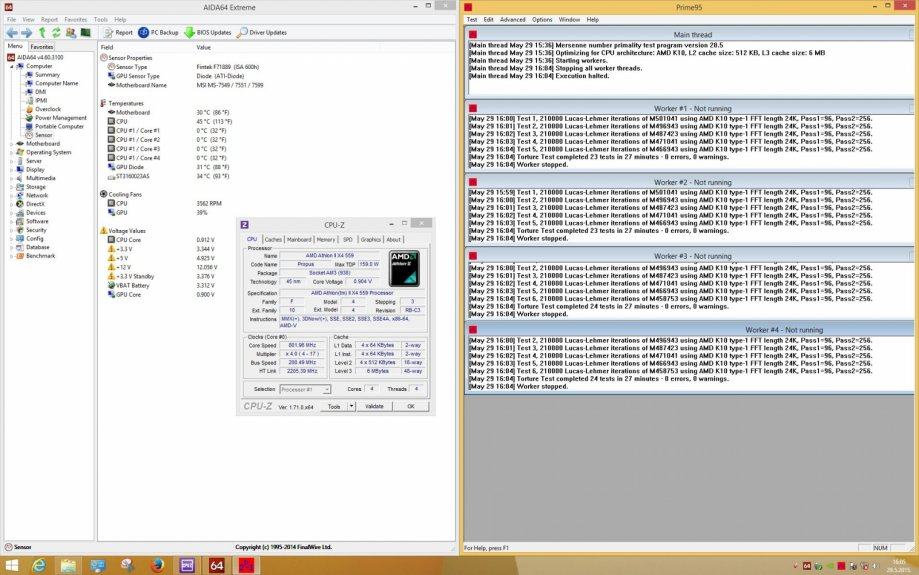
Task: Select the Devices tree item
Action: tap(35, 213)
